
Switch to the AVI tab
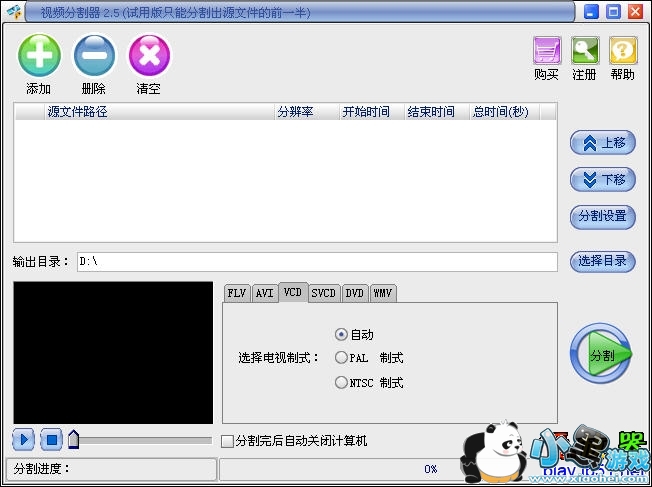[x=264, y=294]
